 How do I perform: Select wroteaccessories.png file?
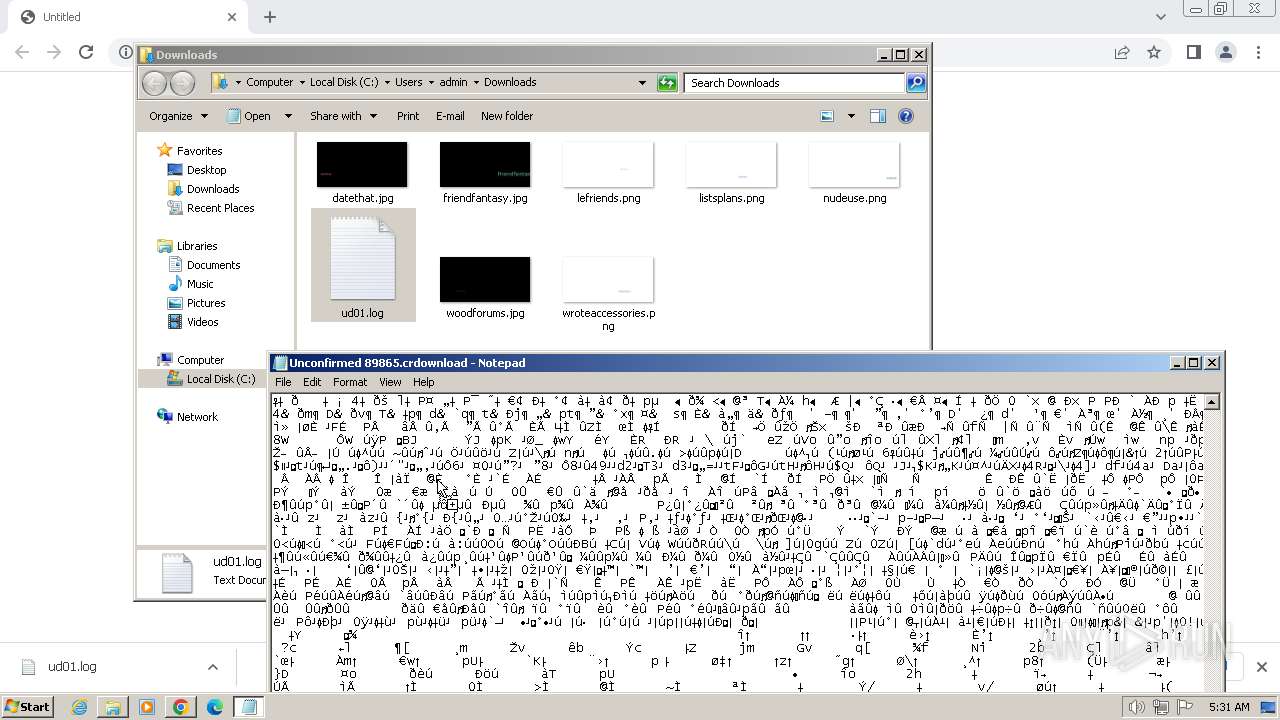click(x=608, y=294)
